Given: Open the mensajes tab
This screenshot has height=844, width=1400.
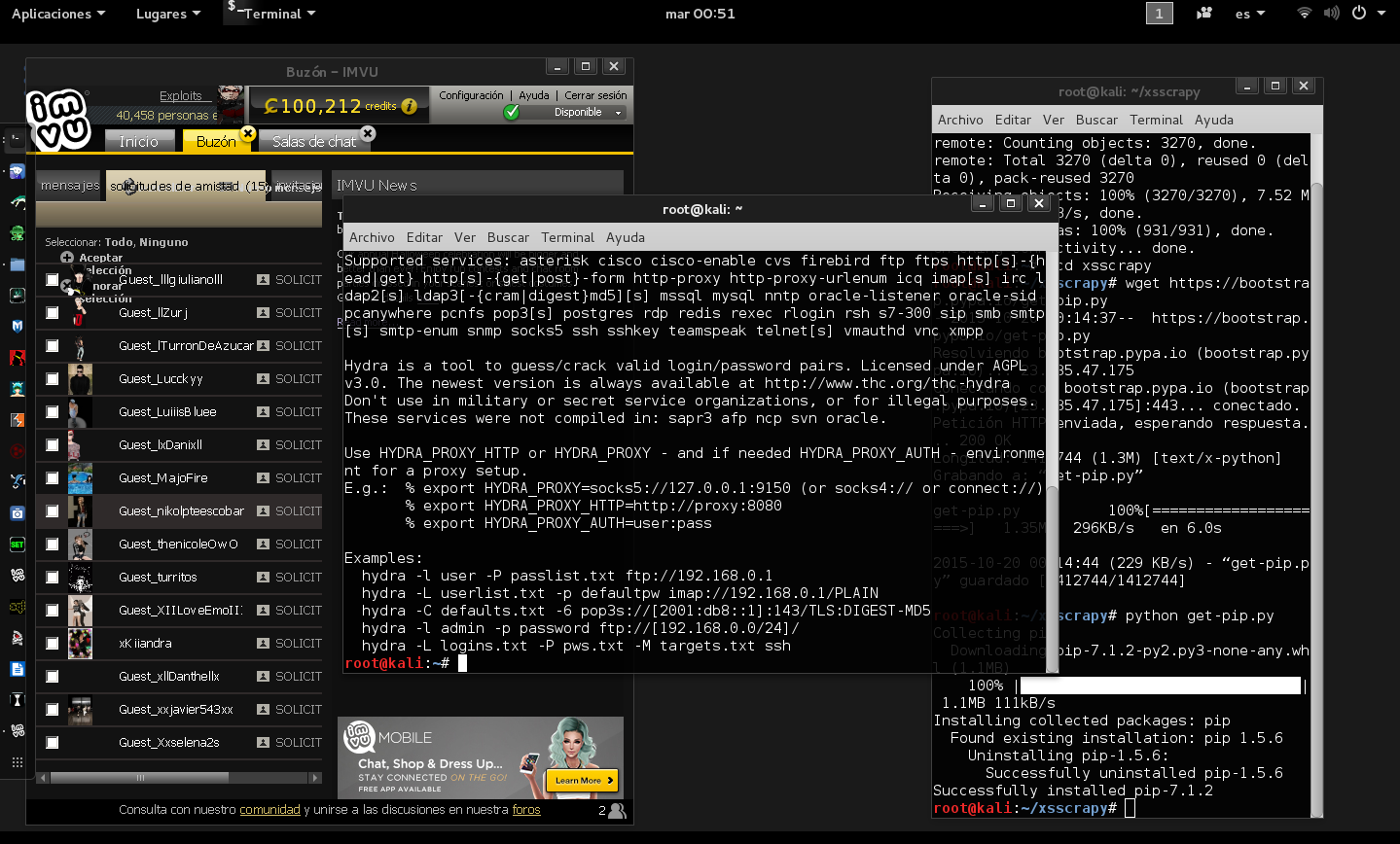Looking at the screenshot, I should click(70, 185).
